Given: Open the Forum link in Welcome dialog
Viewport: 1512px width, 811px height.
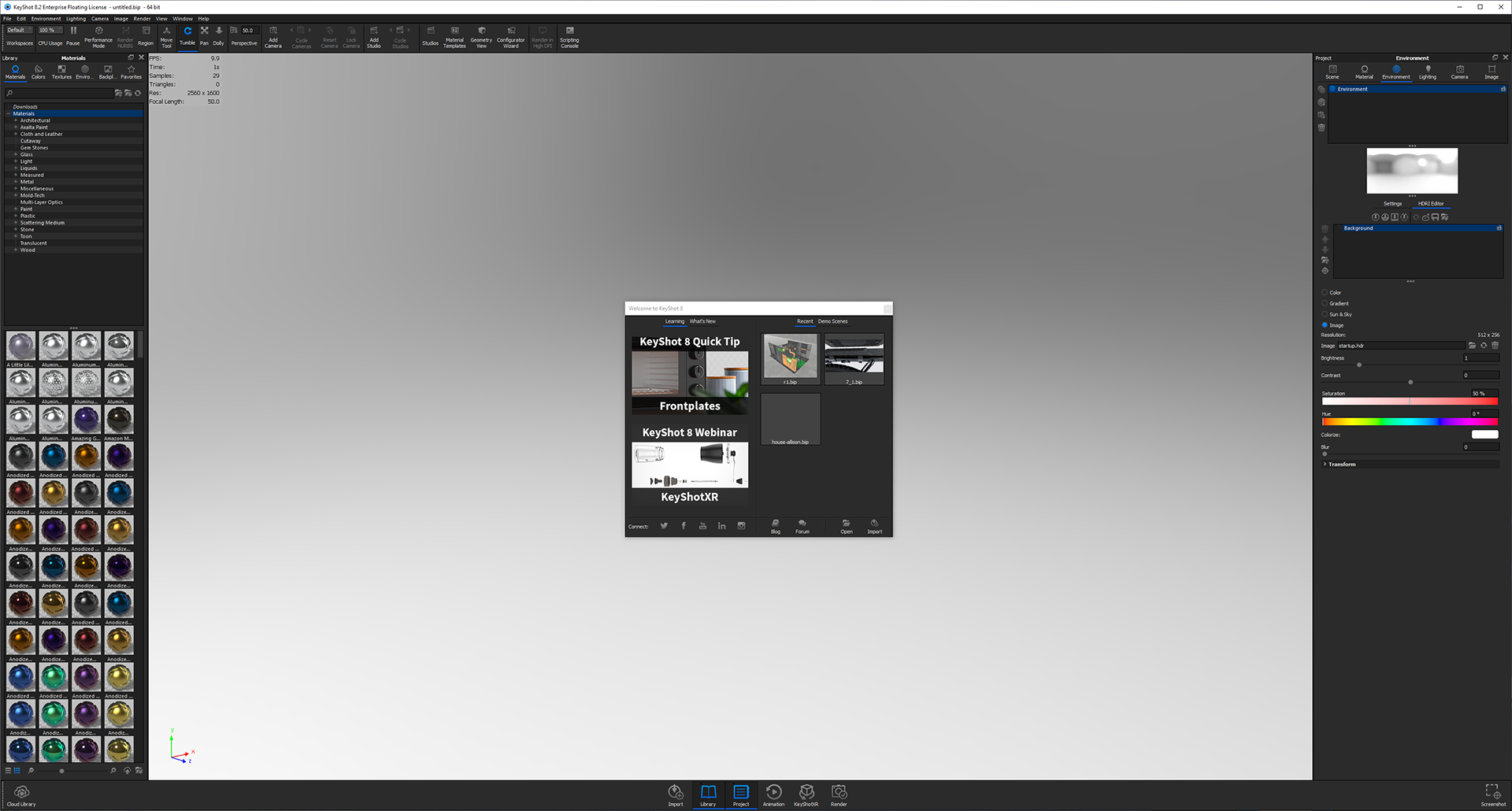Looking at the screenshot, I should click(802, 527).
